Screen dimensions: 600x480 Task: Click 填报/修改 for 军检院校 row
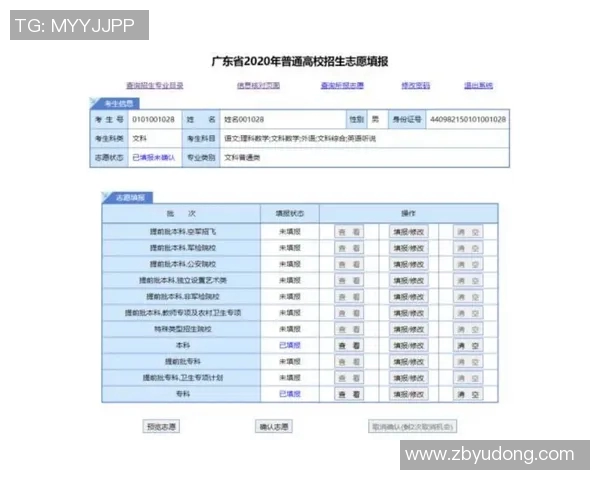coord(409,248)
